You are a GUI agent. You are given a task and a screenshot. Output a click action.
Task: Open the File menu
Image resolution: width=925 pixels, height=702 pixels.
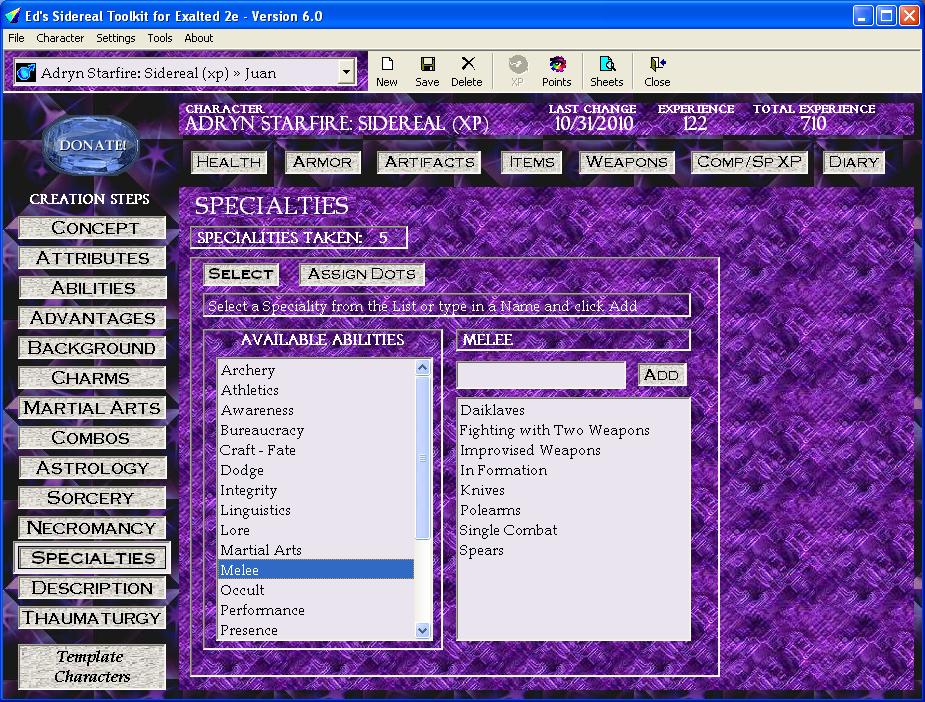[x=16, y=38]
